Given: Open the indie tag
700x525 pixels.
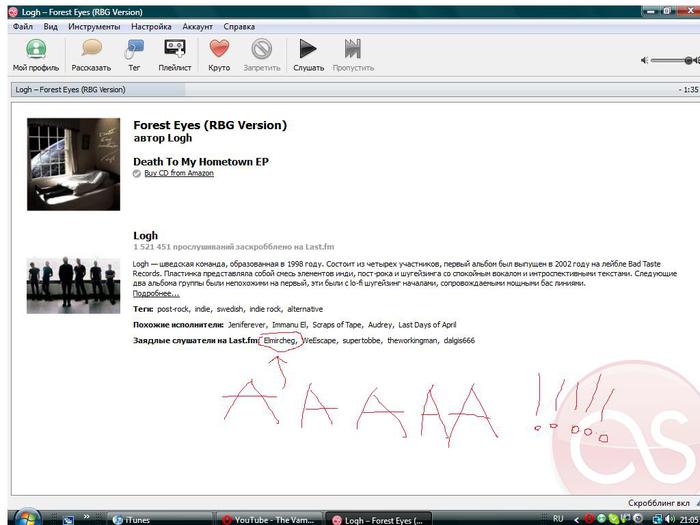Looking at the screenshot, I should tap(203, 309).
